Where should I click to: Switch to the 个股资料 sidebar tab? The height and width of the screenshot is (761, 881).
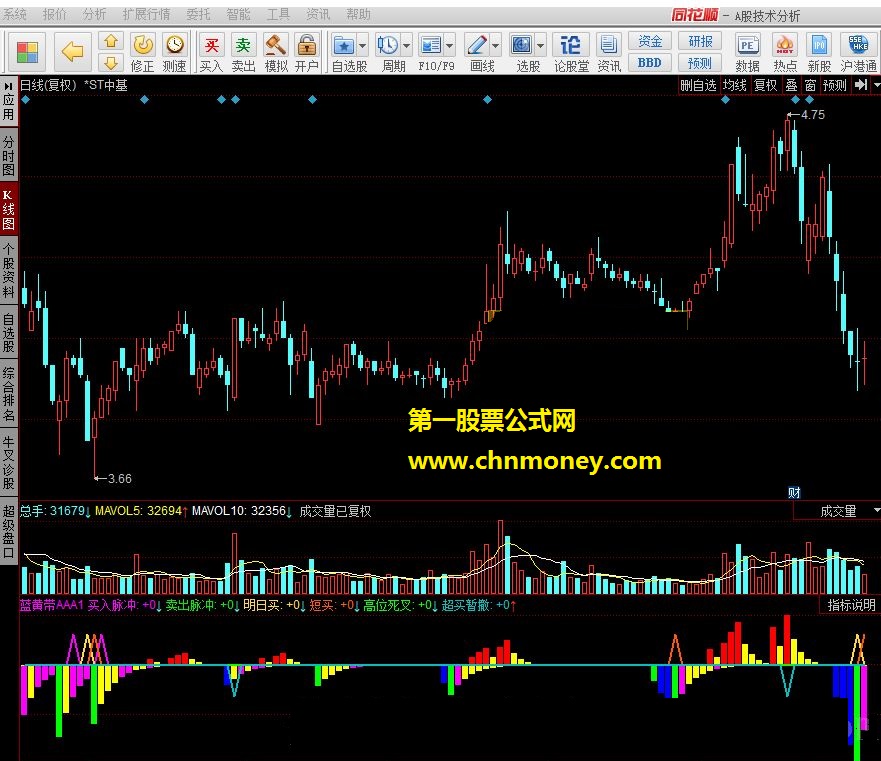8,270
